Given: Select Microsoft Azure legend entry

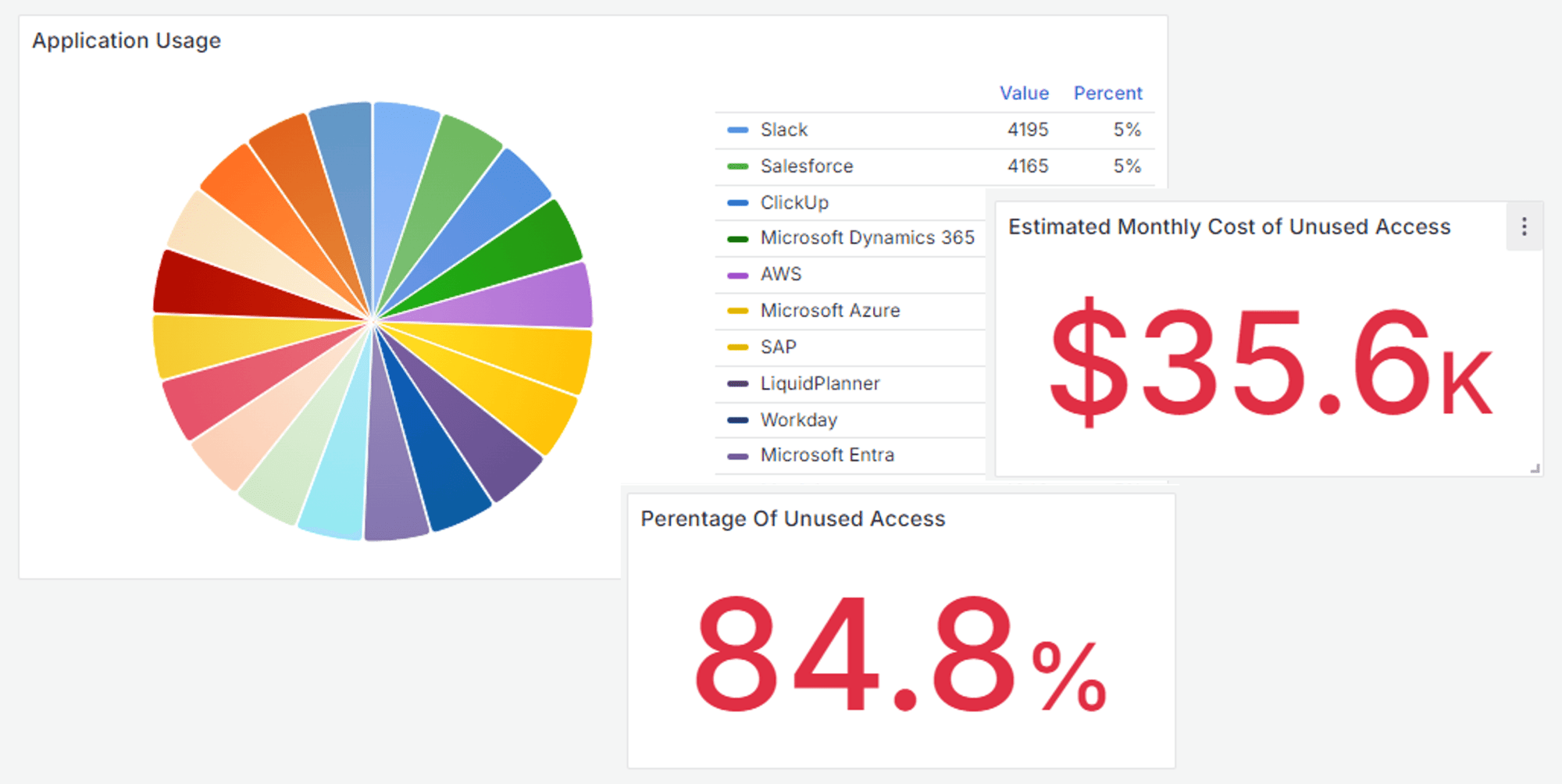Looking at the screenshot, I should (830, 310).
